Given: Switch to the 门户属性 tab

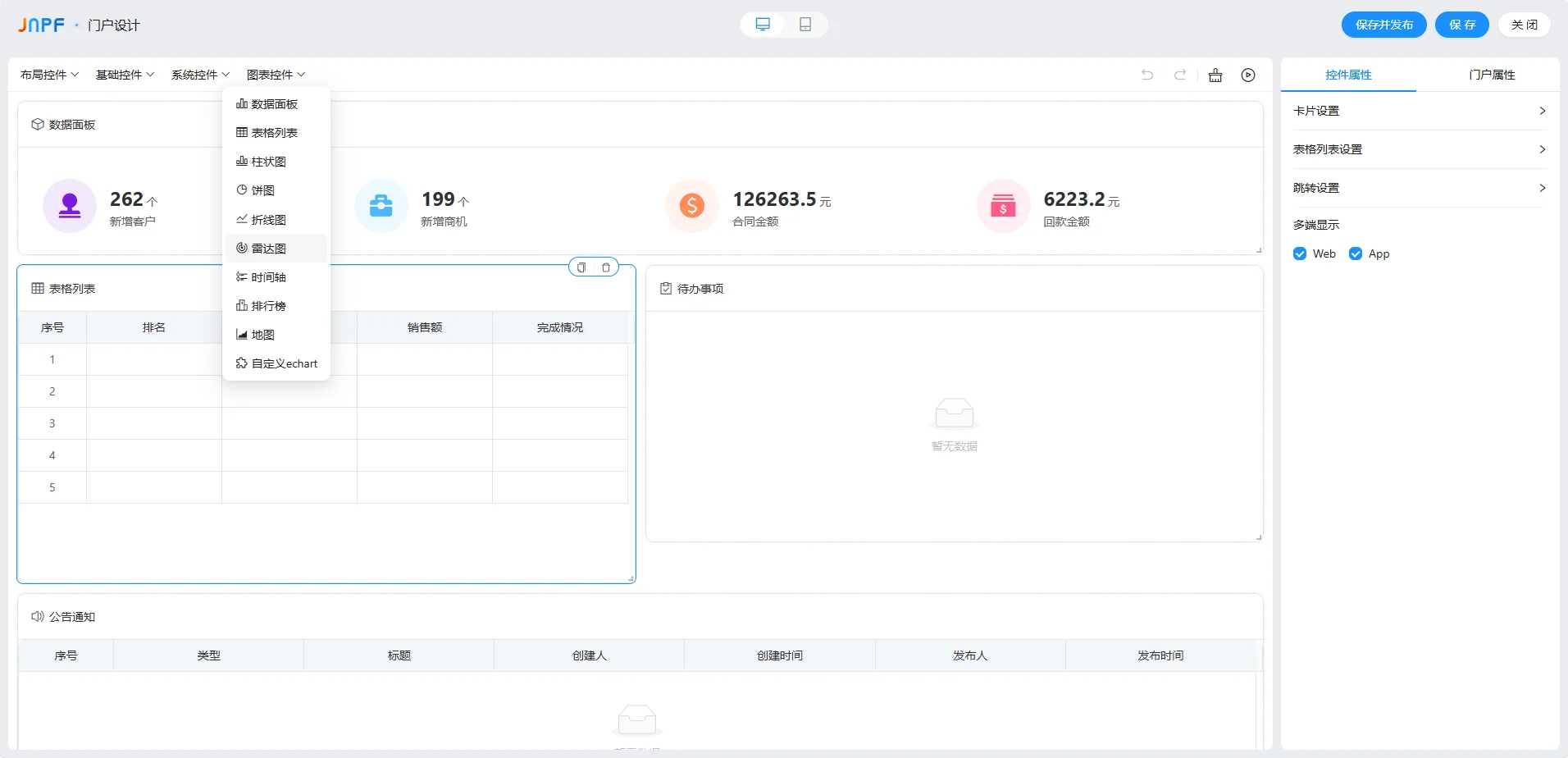Looking at the screenshot, I should click(1492, 75).
